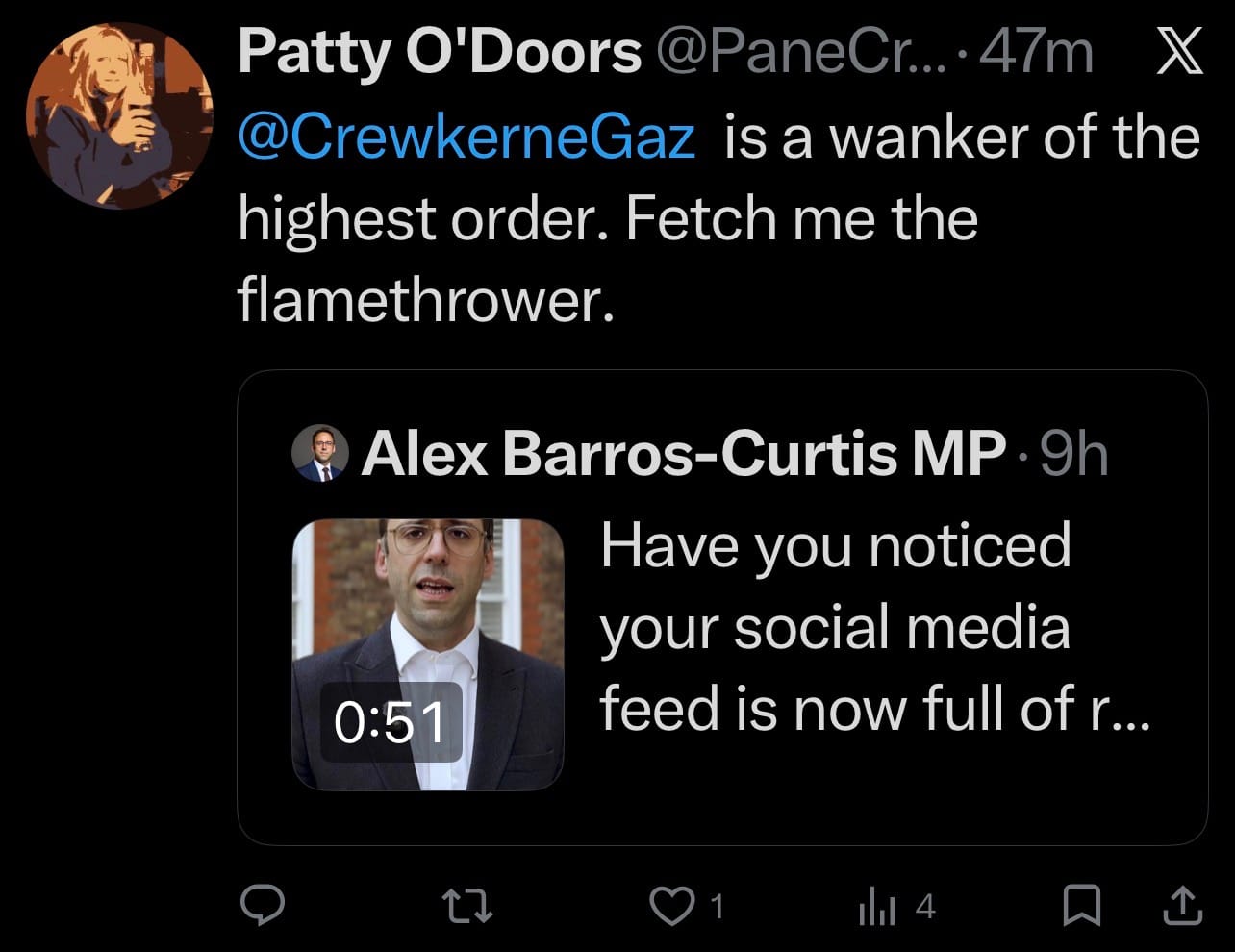The image size is (1235, 952).
Task: Click the 'Fetch me the flamethrower' tweet text
Action: point(606,260)
